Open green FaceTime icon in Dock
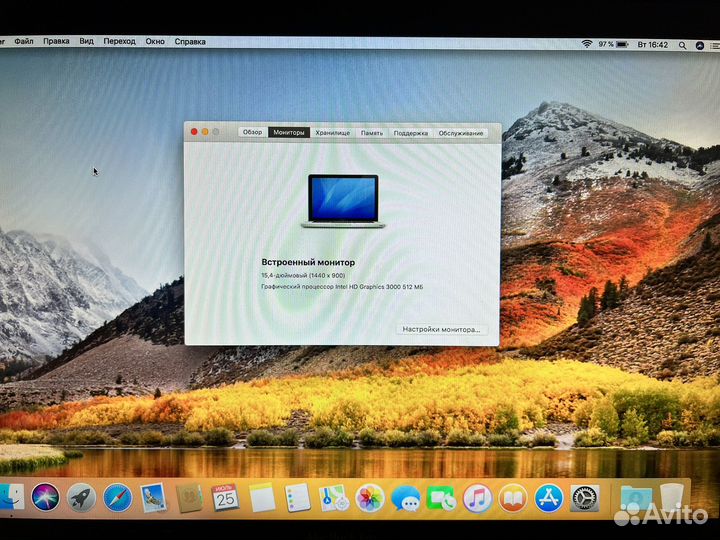This screenshot has width=720, height=540. click(441, 499)
